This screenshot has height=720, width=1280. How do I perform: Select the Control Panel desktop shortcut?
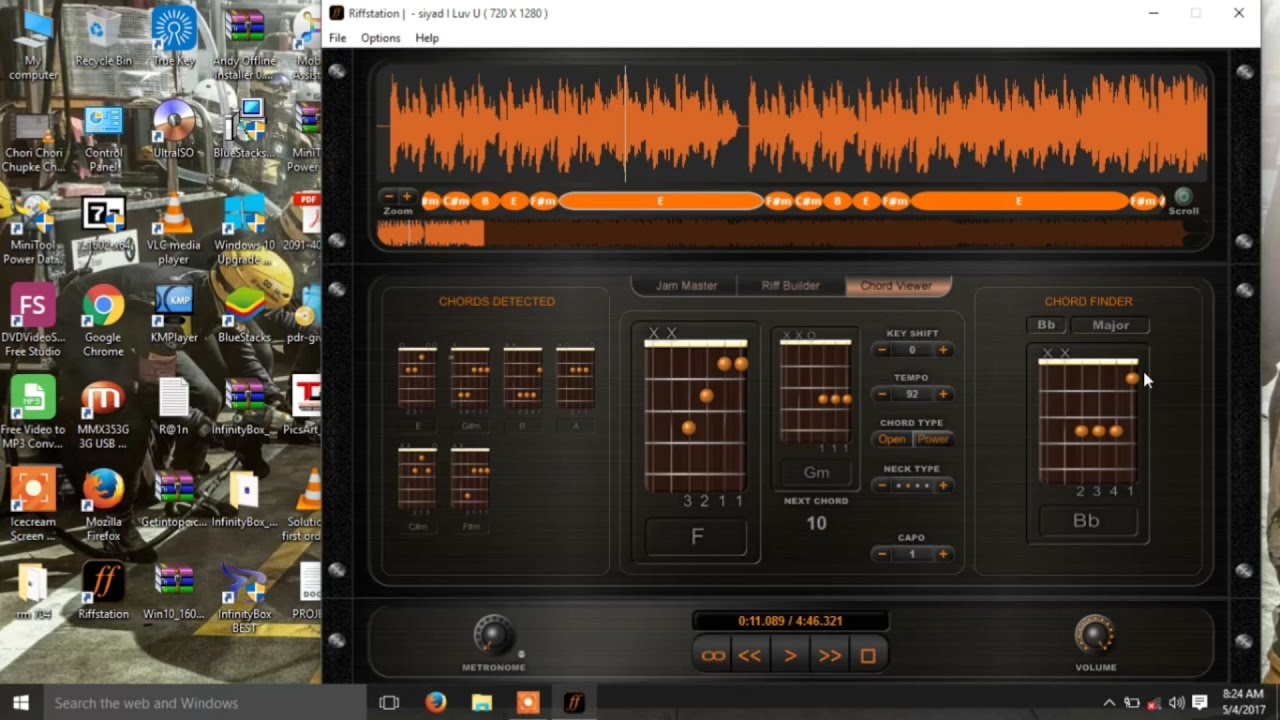(103, 138)
